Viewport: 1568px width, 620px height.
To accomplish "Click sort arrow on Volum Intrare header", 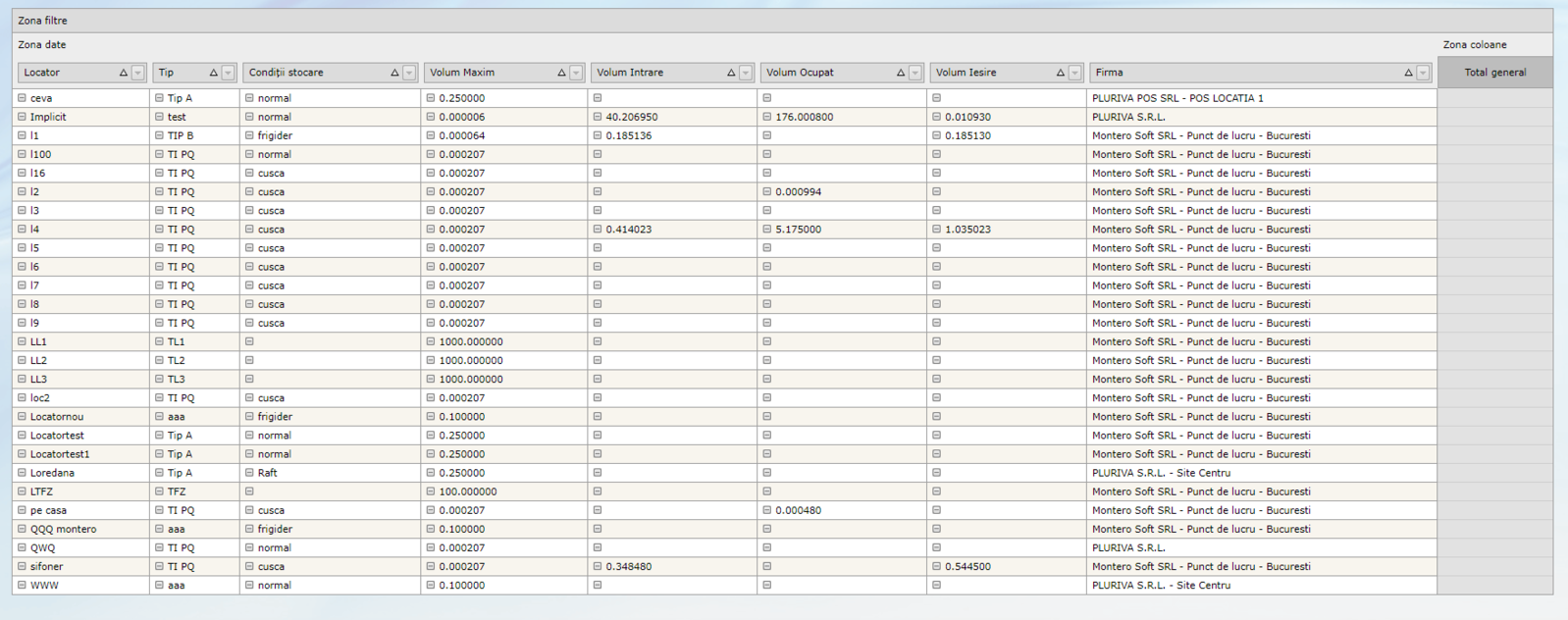I will pyautogui.click(x=731, y=73).
